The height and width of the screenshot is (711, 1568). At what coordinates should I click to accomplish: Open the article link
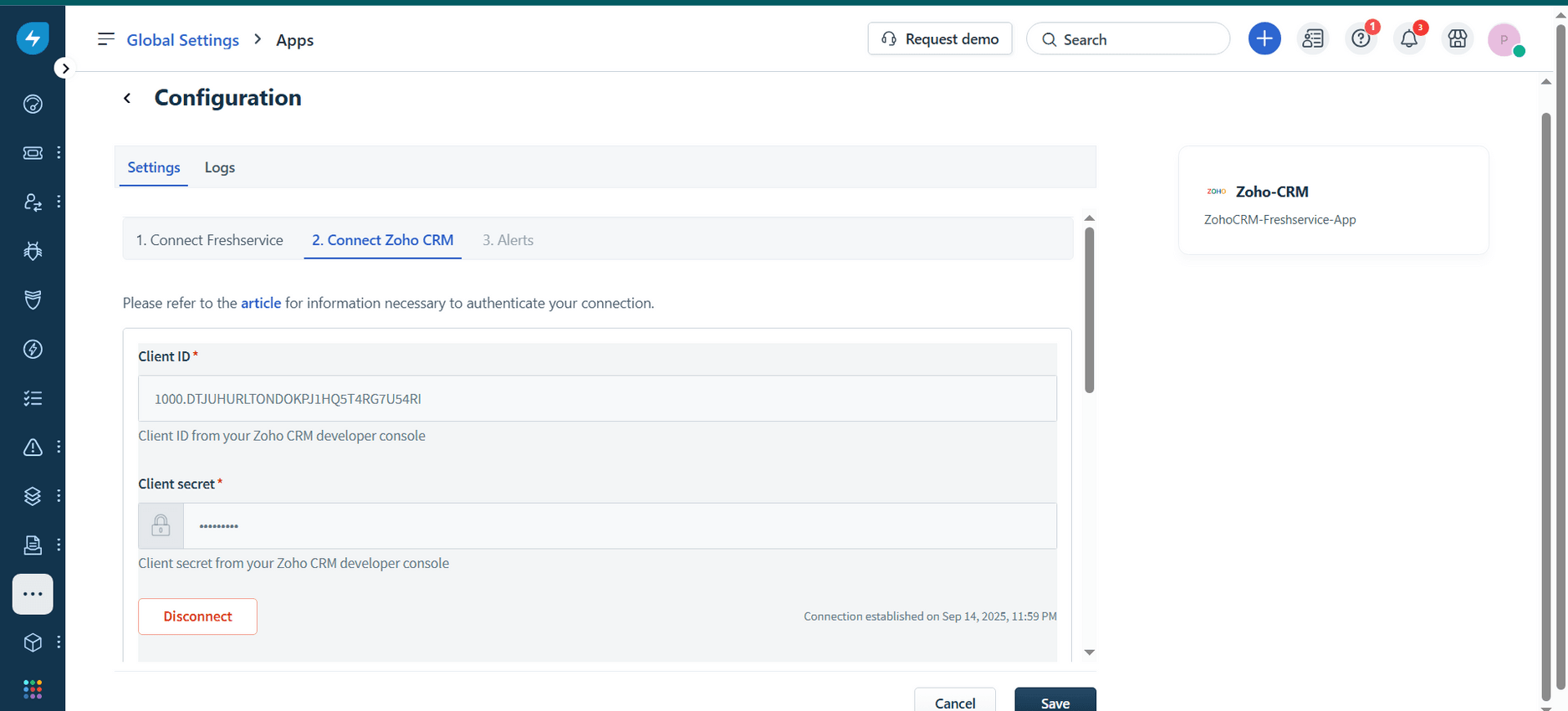[261, 303]
